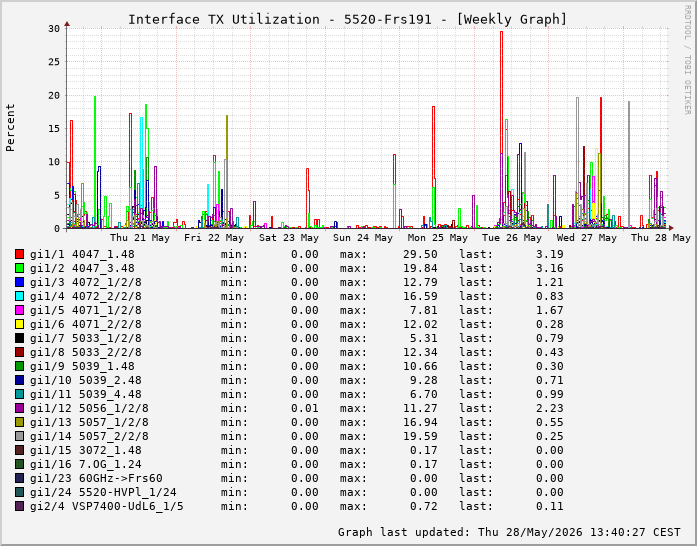This screenshot has height=546, width=697.
Task: Click the gray spike before Thu 28 May
Action: pyautogui.click(x=629, y=165)
